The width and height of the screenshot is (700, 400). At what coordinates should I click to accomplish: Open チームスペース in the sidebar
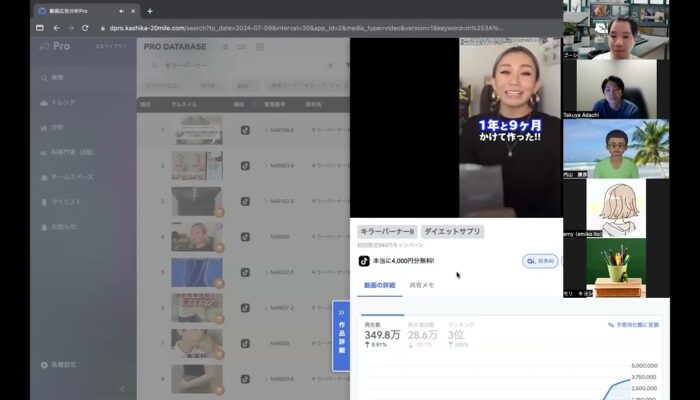67,177
